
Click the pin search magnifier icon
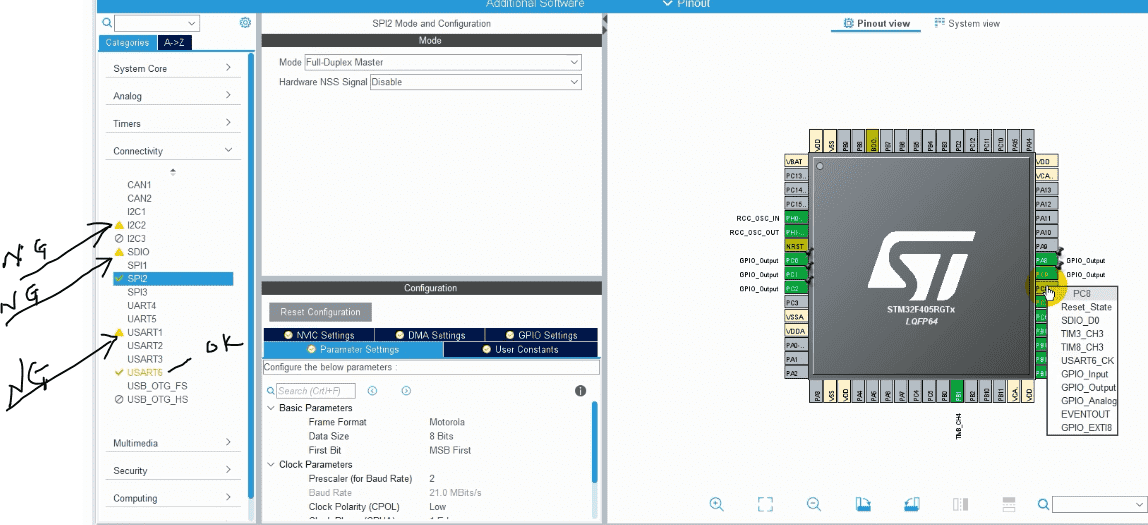[1044, 504]
